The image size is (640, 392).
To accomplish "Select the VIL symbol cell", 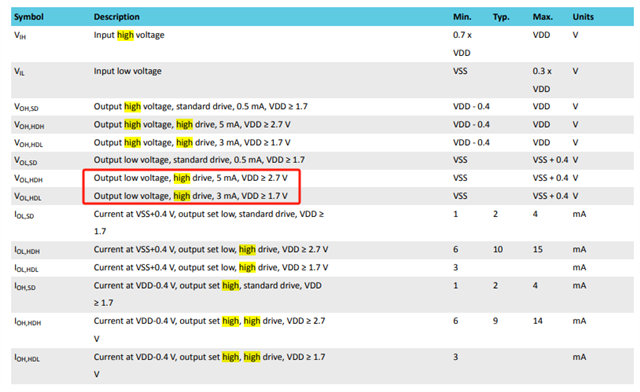I will pyautogui.click(x=19, y=71).
